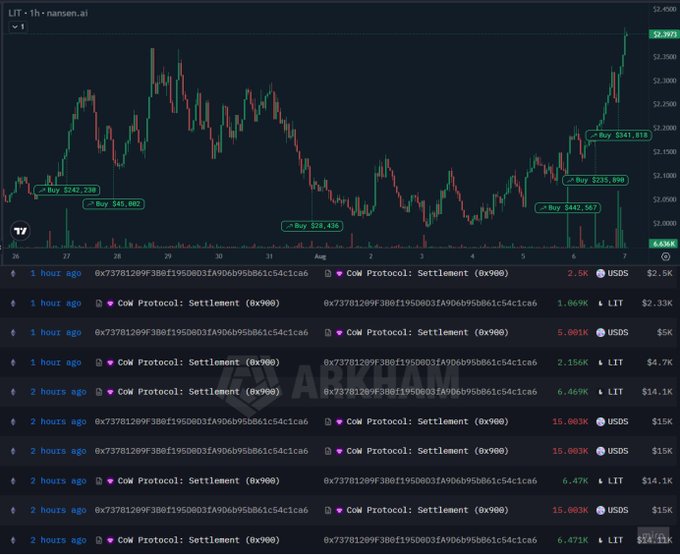Click the USD value $2.5K
The width and height of the screenshot is (680, 555).
pos(660,273)
